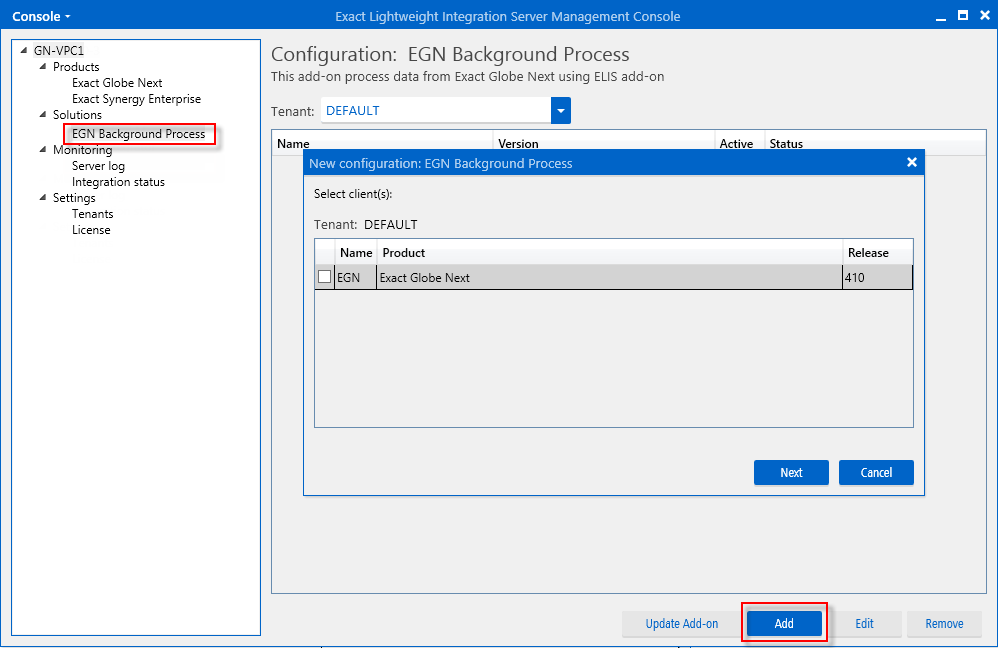Collapse the Products tree node
Image resolution: width=998 pixels, height=648 pixels.
pyautogui.click(x=43, y=66)
